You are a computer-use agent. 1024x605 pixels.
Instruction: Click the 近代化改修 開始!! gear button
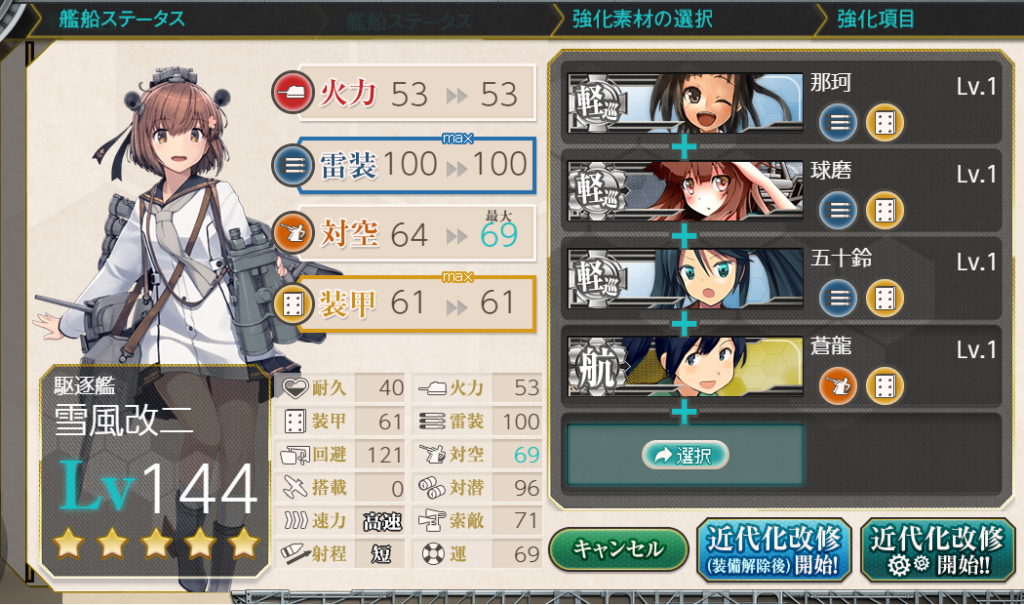(936, 549)
